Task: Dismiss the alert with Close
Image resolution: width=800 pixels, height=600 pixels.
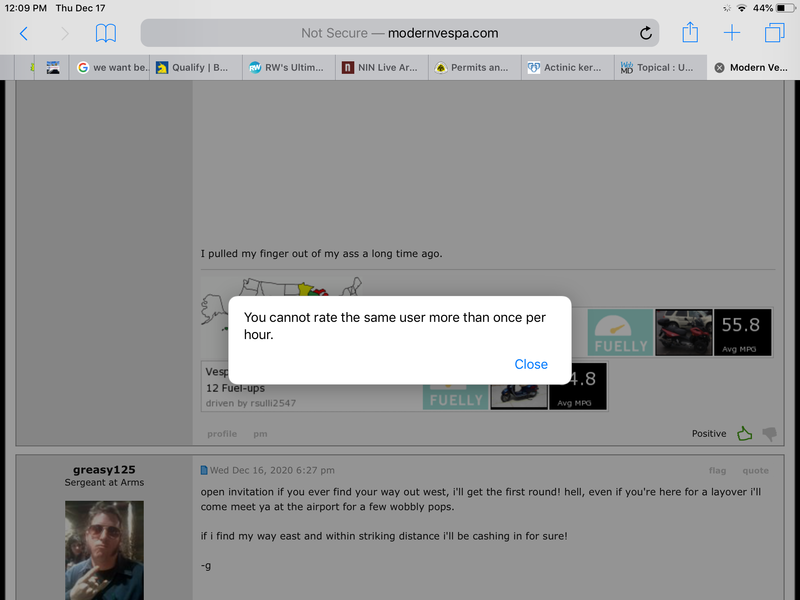Action: 531,364
